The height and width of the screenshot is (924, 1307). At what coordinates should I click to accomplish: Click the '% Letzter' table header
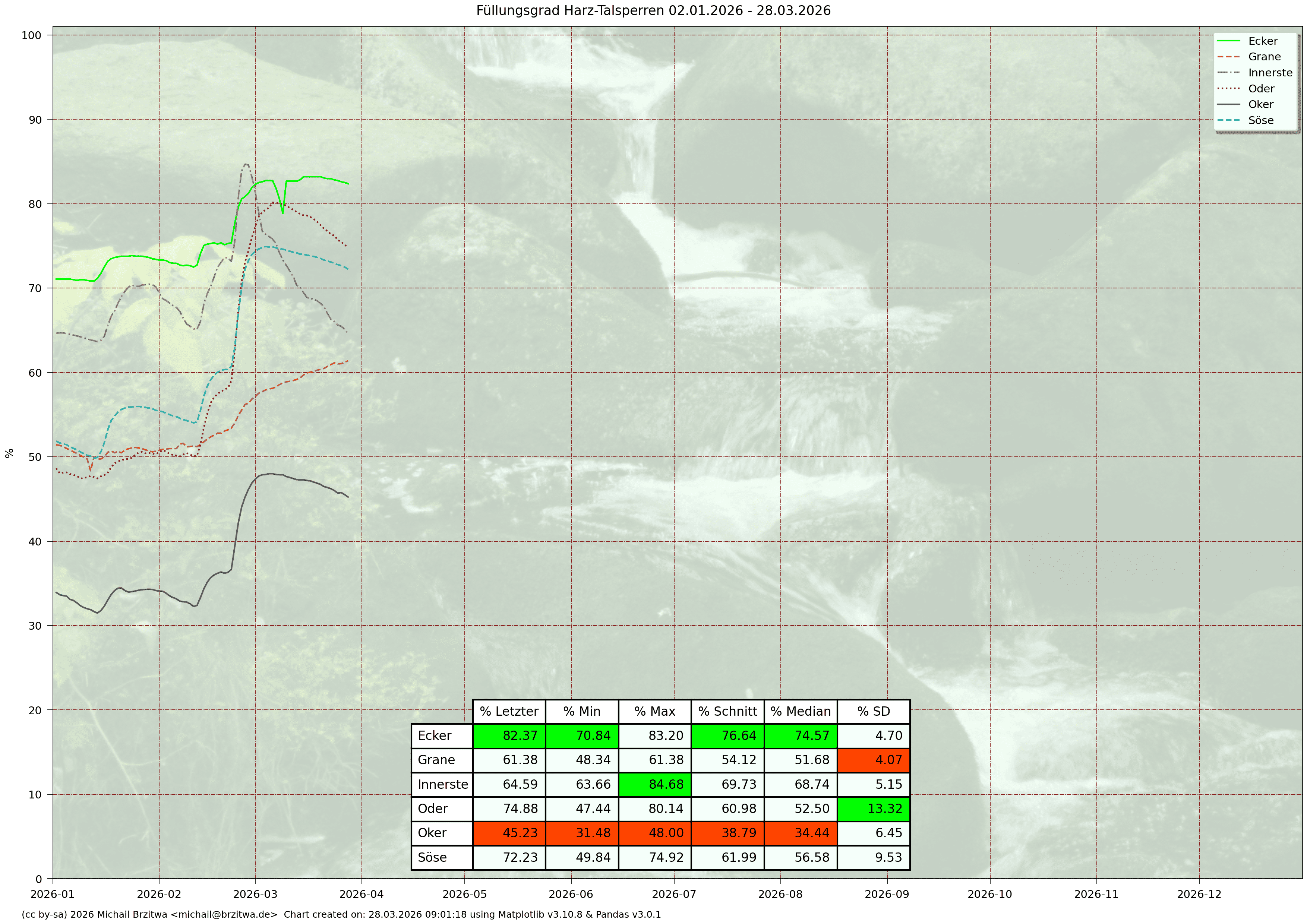509,711
